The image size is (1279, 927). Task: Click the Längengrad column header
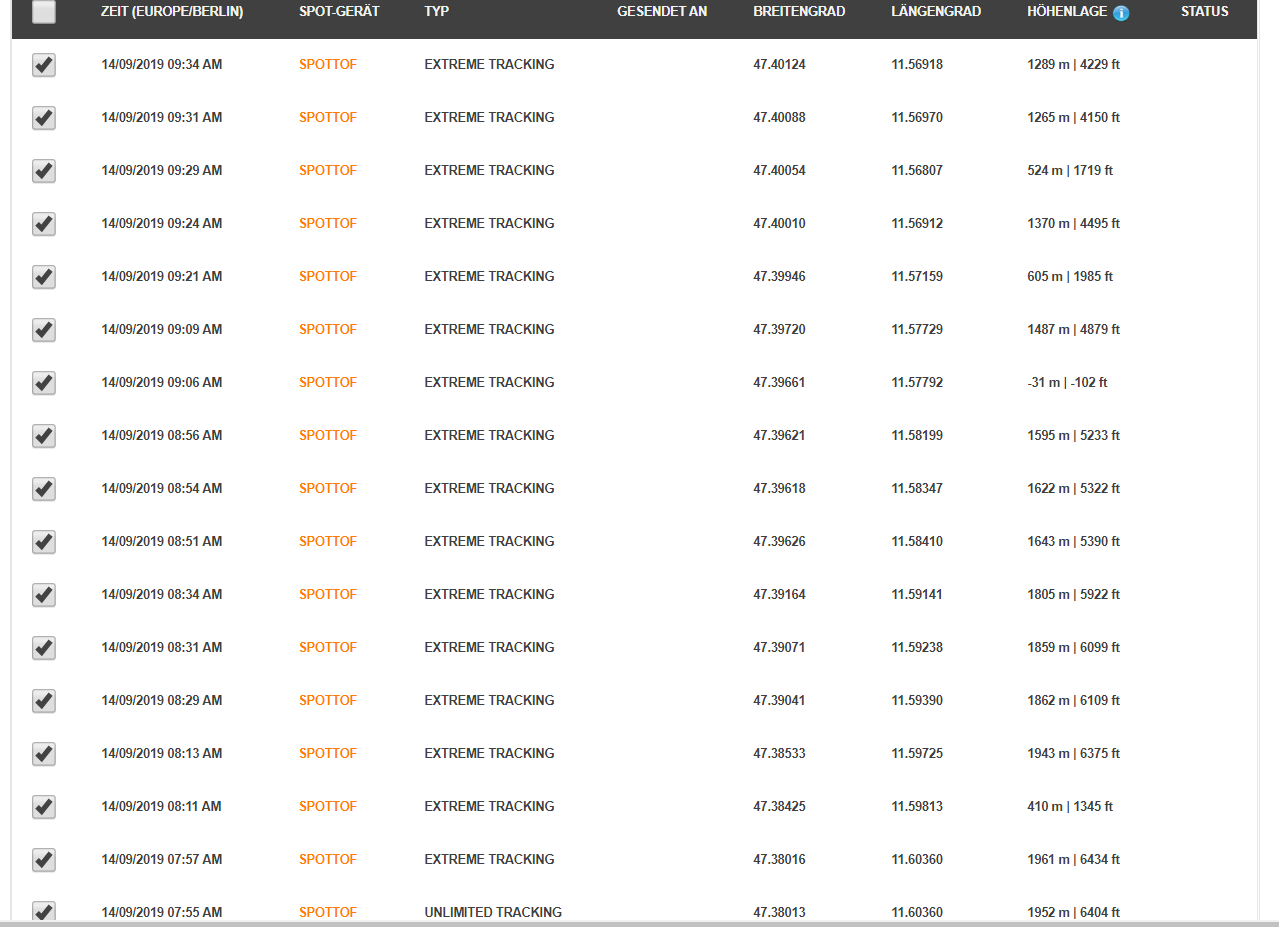tap(936, 12)
